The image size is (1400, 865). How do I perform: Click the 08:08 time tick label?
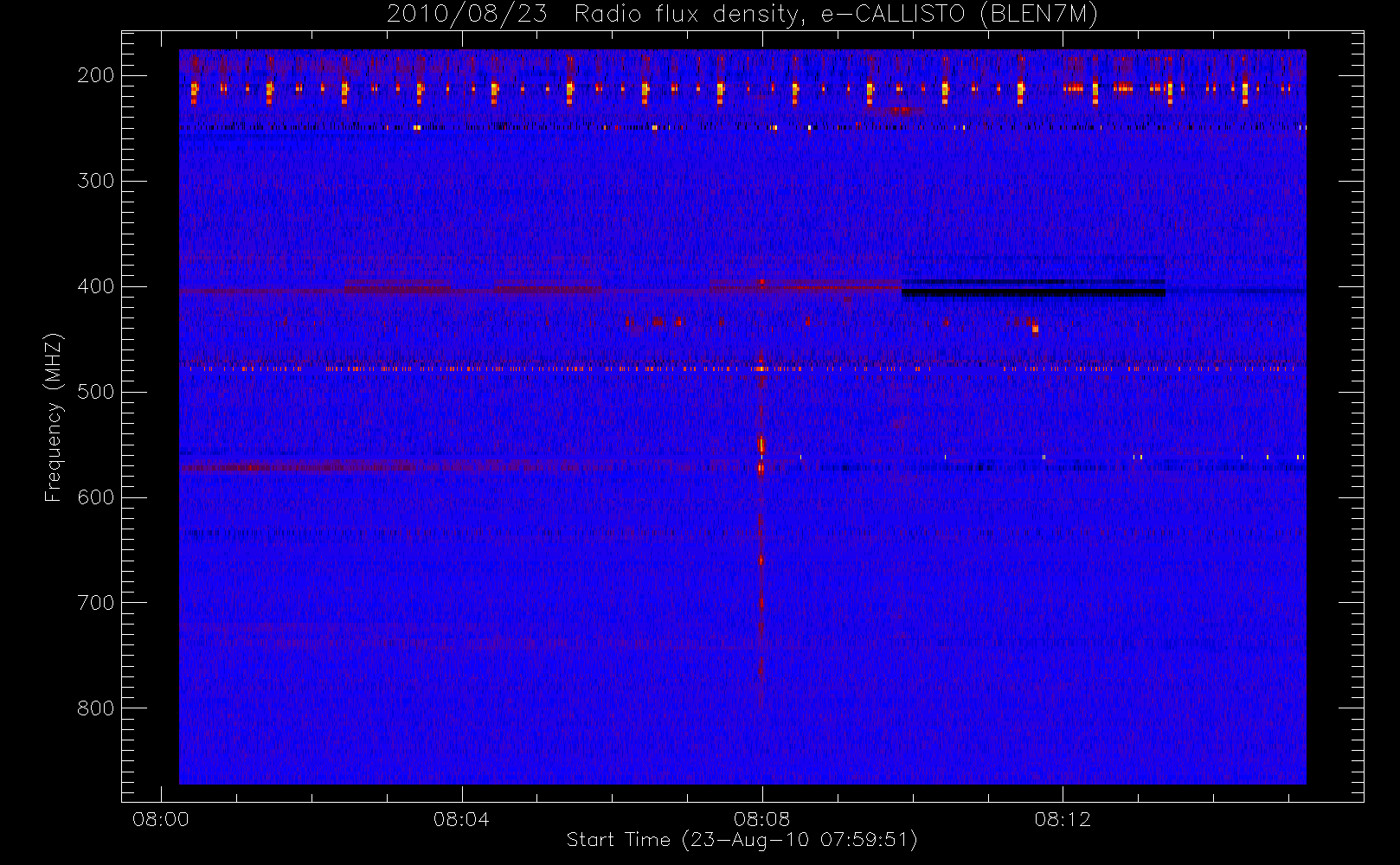[761, 819]
